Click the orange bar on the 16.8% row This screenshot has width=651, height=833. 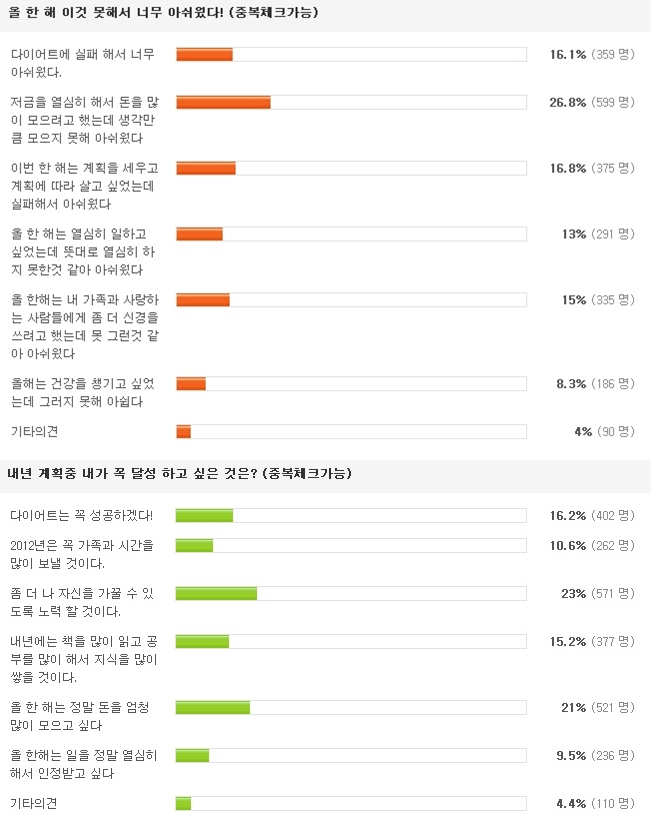coord(206,168)
